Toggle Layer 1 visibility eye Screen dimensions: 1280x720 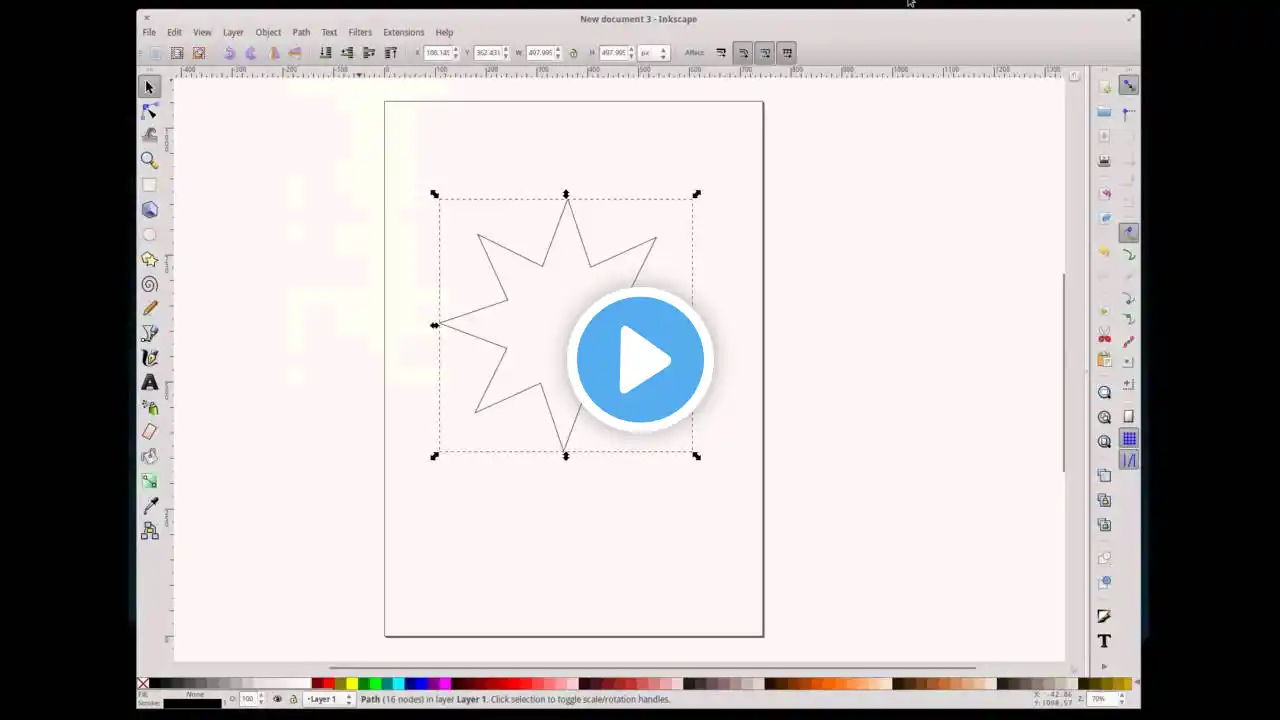pos(277,699)
